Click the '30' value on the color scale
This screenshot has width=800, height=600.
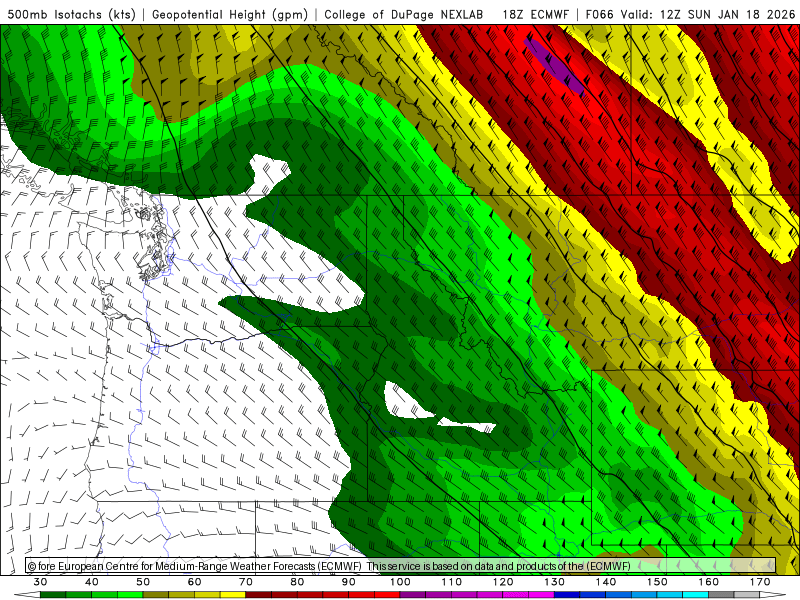tap(40, 582)
